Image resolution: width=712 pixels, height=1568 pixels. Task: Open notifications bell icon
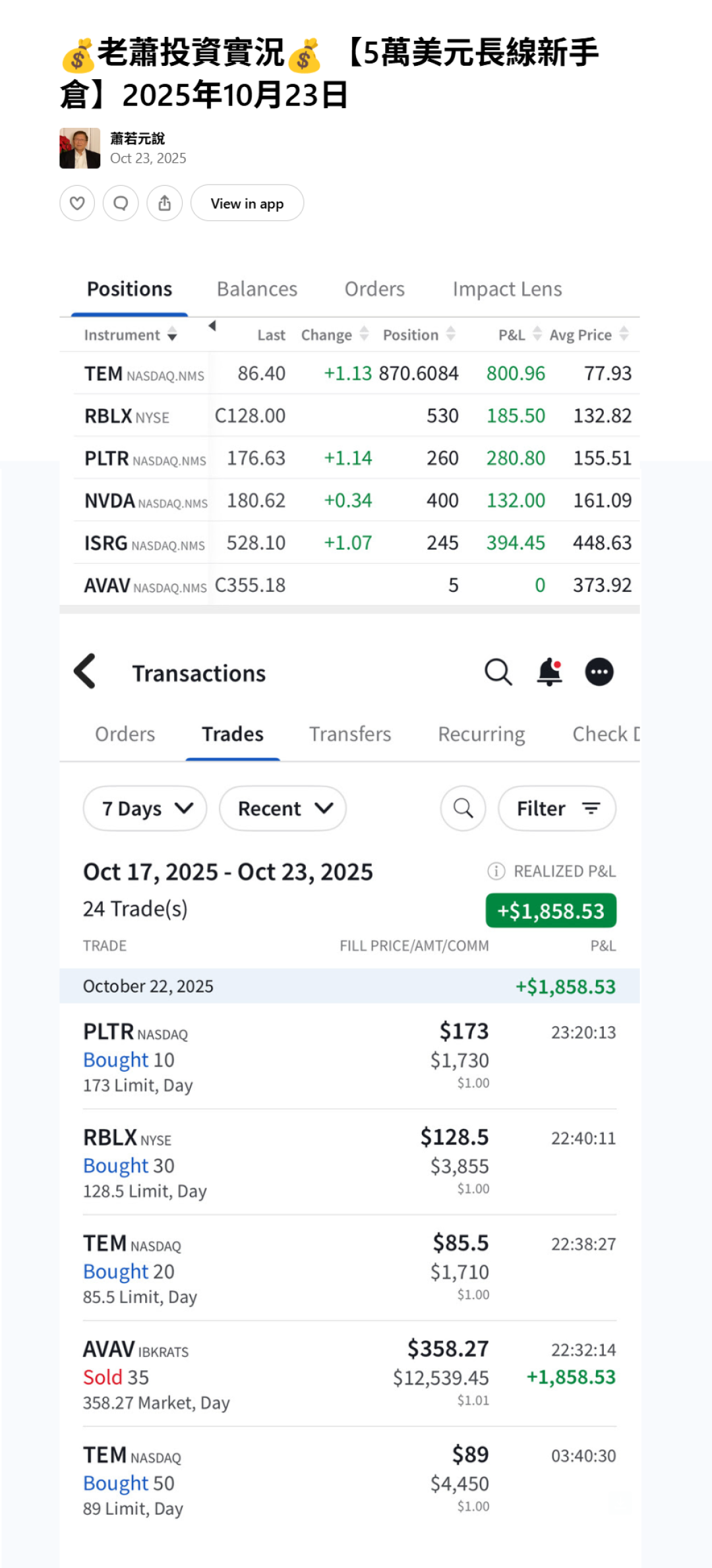coord(549,672)
